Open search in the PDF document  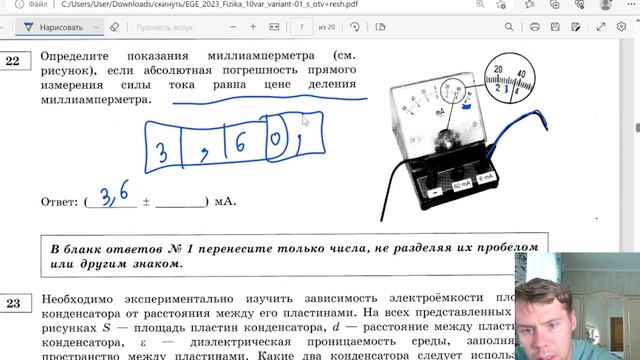point(509,27)
